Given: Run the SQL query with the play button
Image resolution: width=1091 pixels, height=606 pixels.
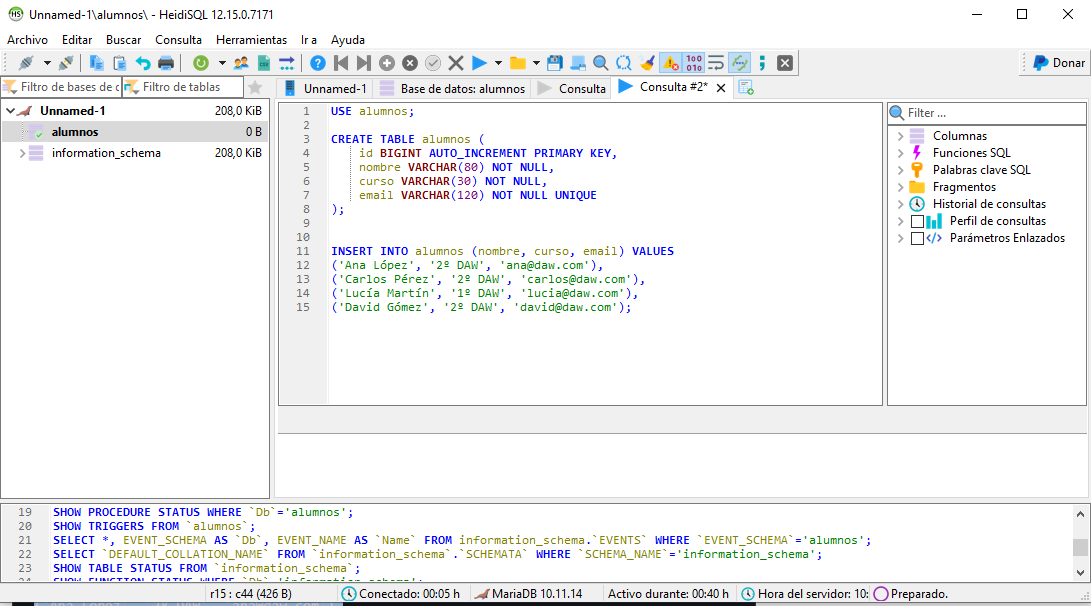Looking at the screenshot, I should tap(479, 63).
